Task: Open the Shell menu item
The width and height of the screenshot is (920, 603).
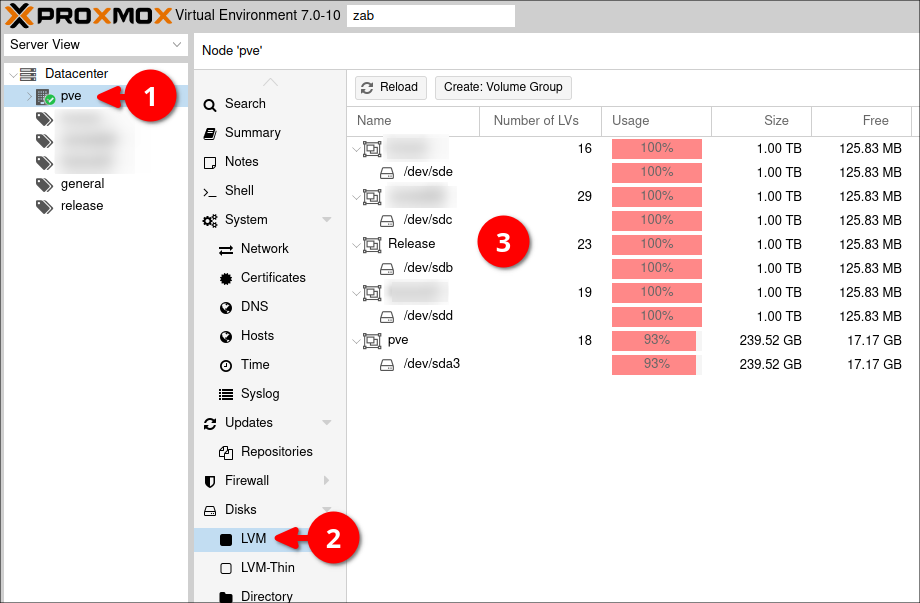Action: (270, 191)
